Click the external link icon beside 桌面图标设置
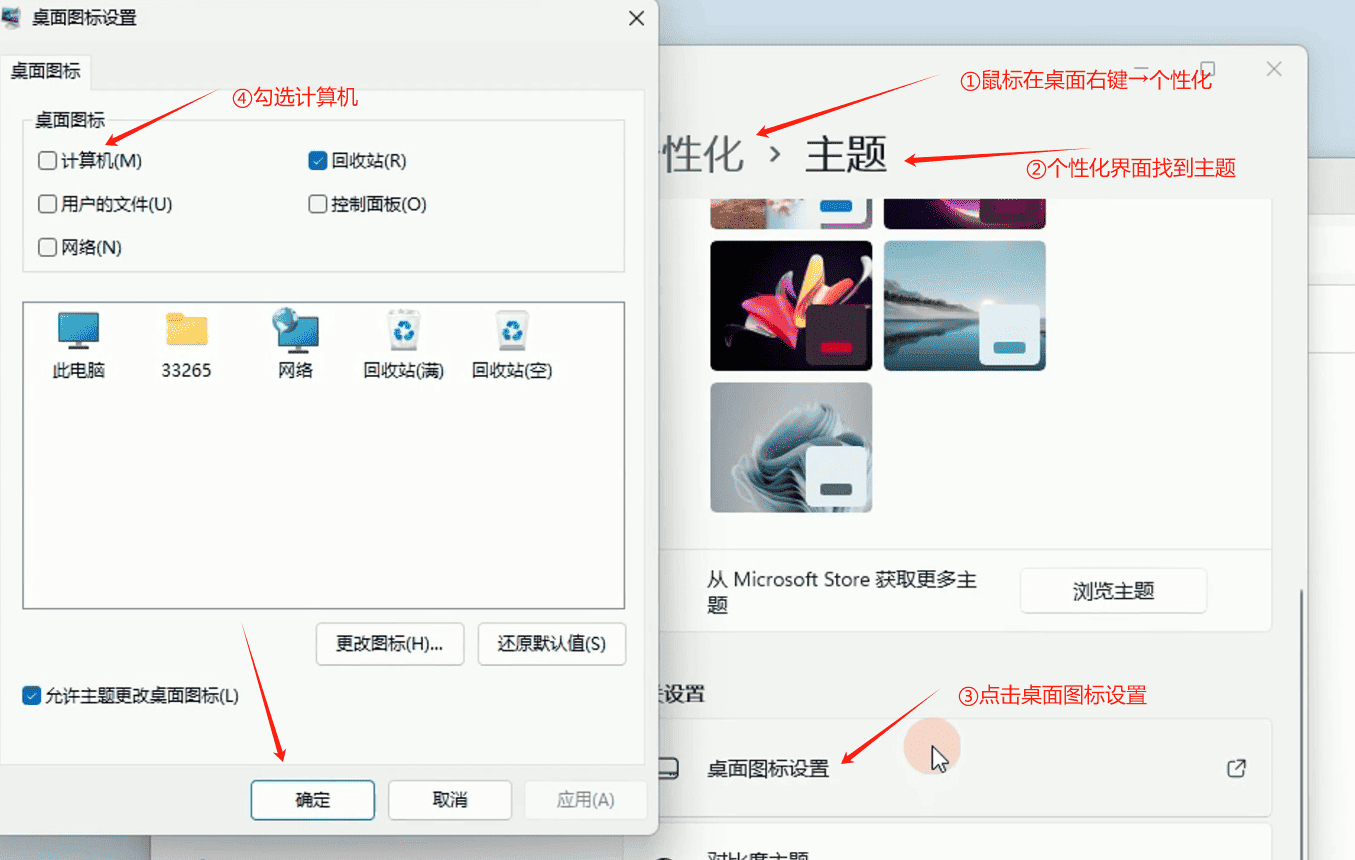Screen dimensions: 1355x860 click(x=1236, y=769)
